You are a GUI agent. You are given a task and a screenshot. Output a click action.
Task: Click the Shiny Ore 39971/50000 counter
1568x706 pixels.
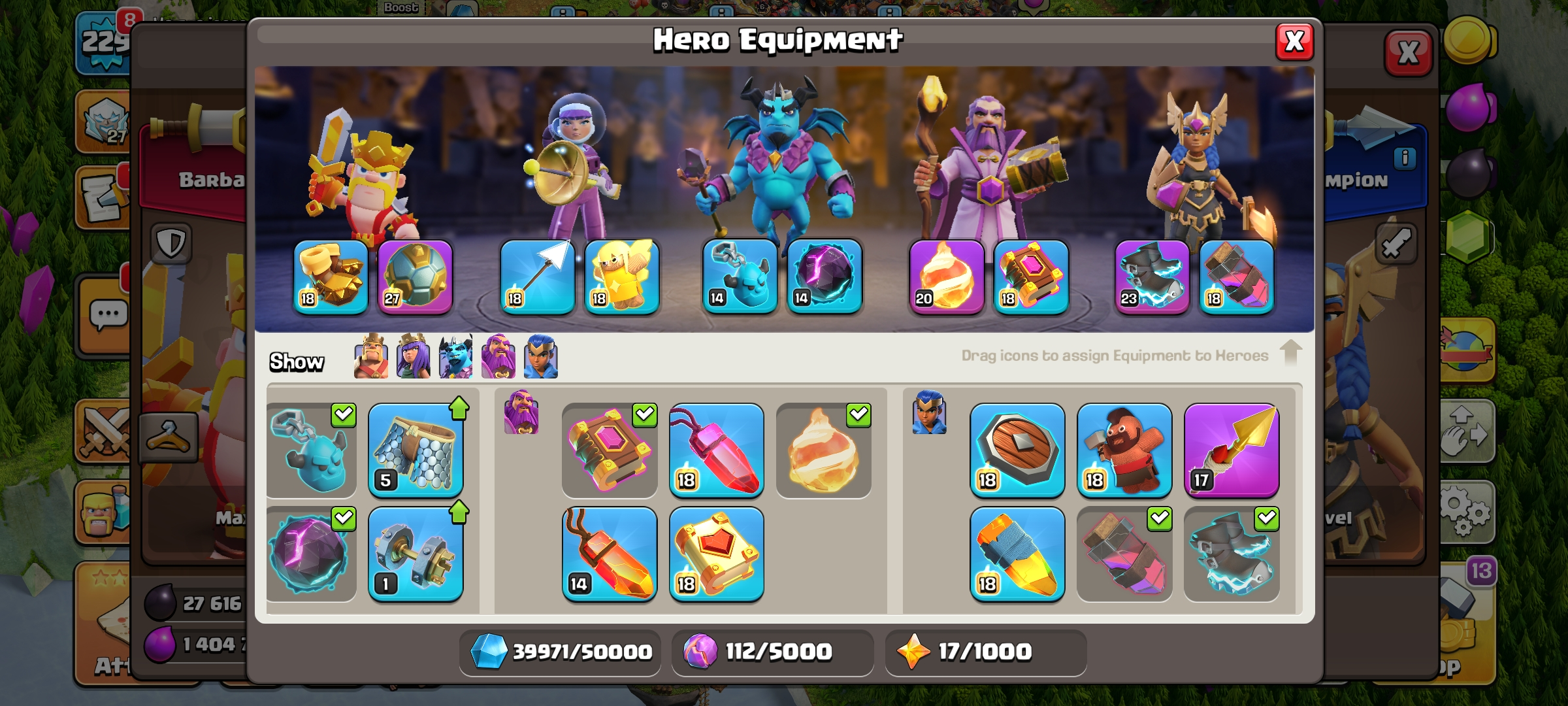[561, 652]
